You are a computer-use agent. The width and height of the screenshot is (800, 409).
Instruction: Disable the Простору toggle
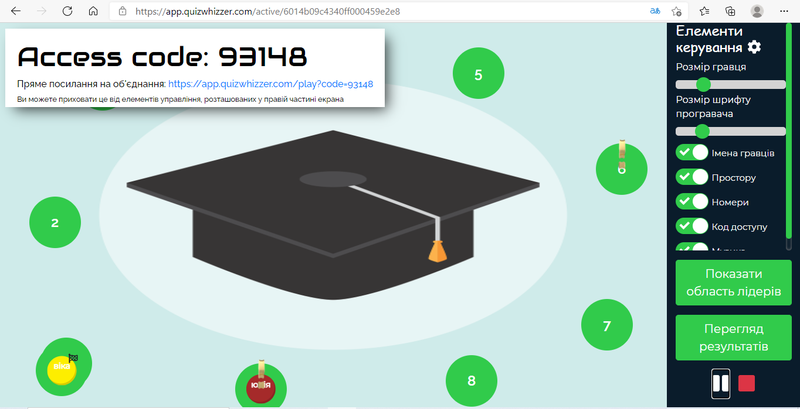point(692,177)
